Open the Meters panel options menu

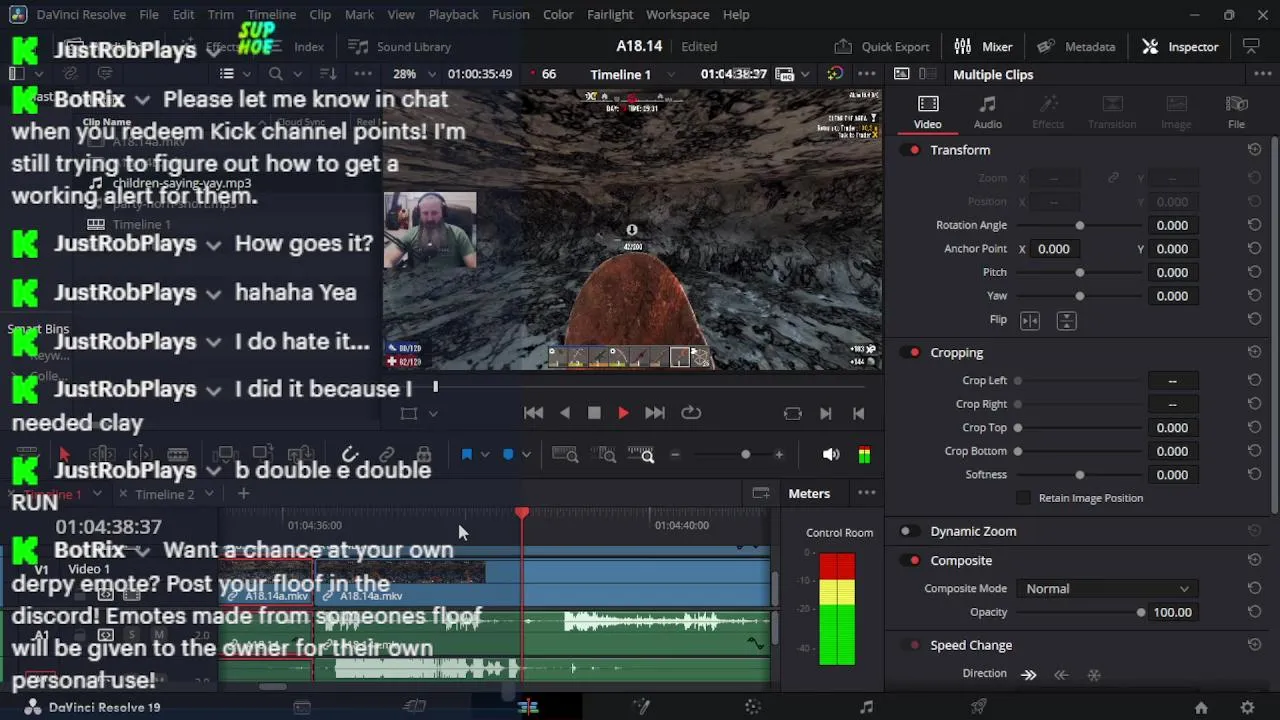867,493
